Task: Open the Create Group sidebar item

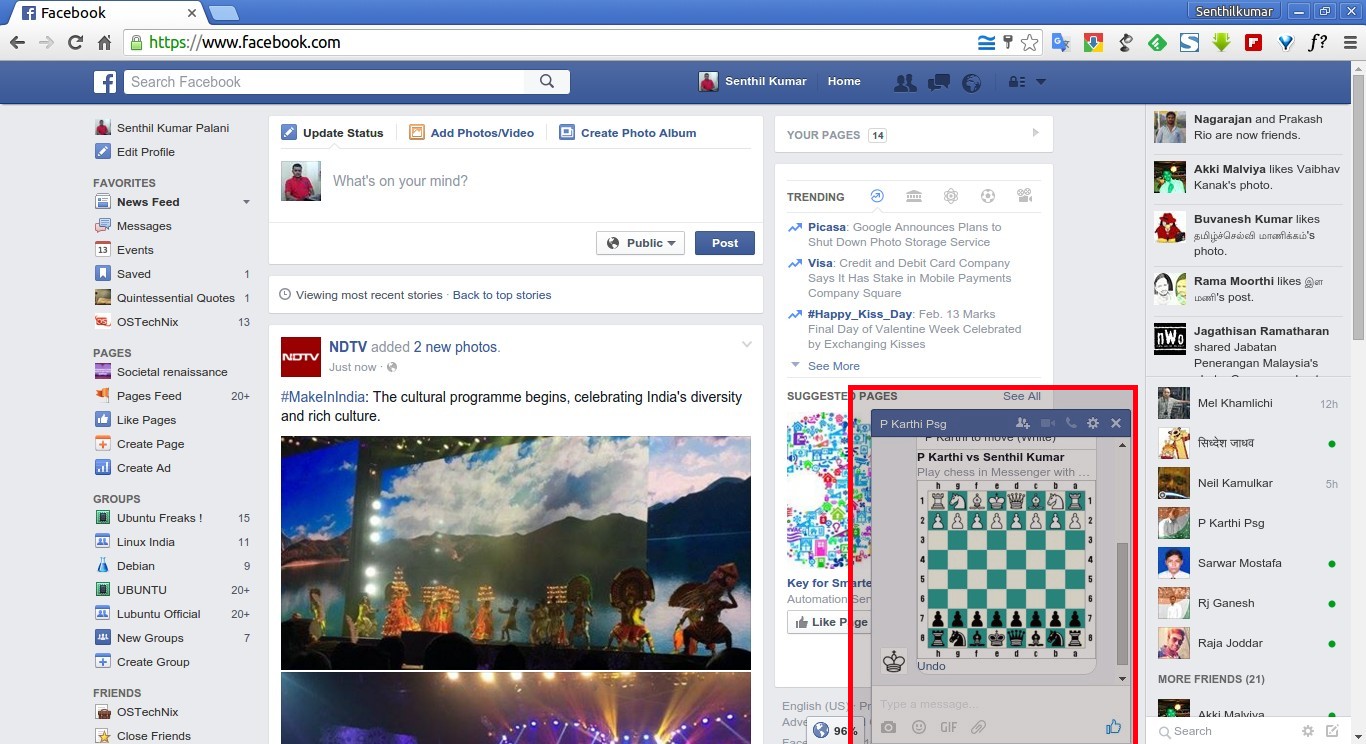Action: click(153, 662)
